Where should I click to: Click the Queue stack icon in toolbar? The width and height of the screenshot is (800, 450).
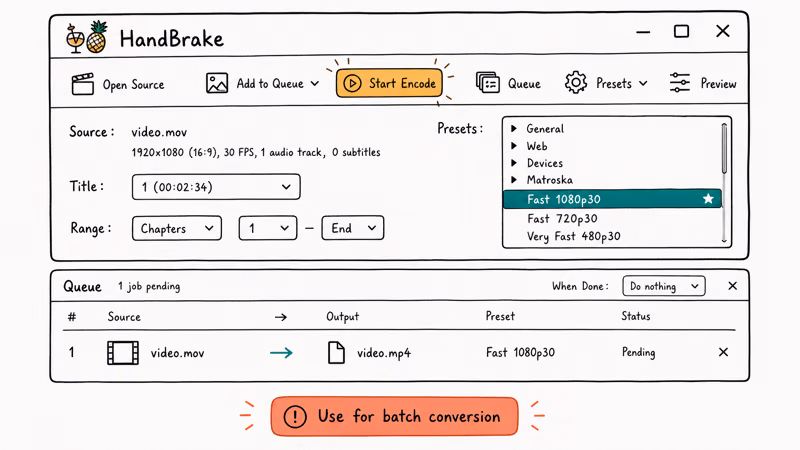pyautogui.click(x=487, y=83)
